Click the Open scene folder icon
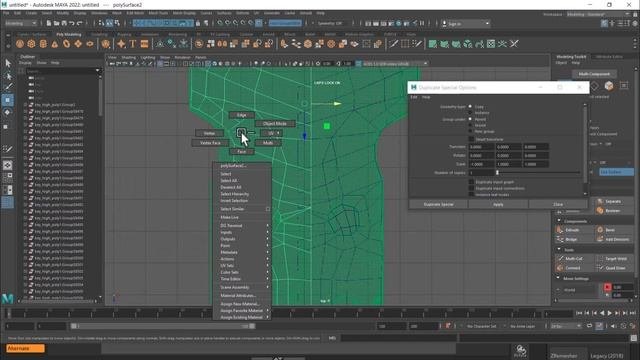 56,23
